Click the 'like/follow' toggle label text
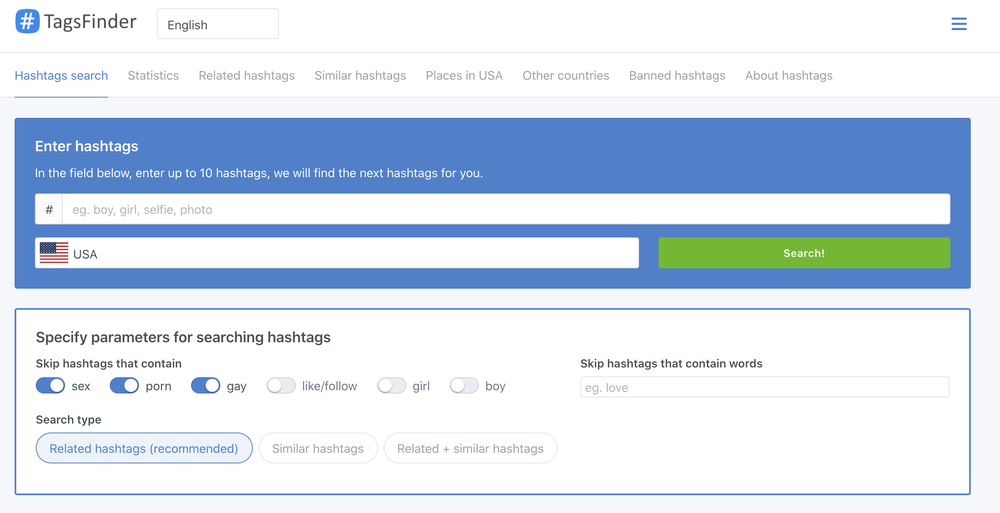The height and width of the screenshot is (513, 1000). click(x=330, y=386)
